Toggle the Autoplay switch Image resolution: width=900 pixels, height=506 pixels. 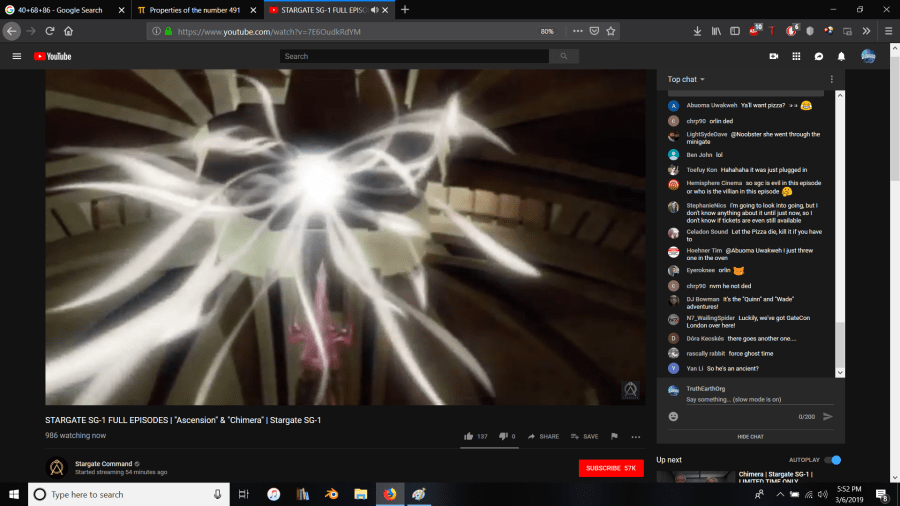tap(833, 460)
